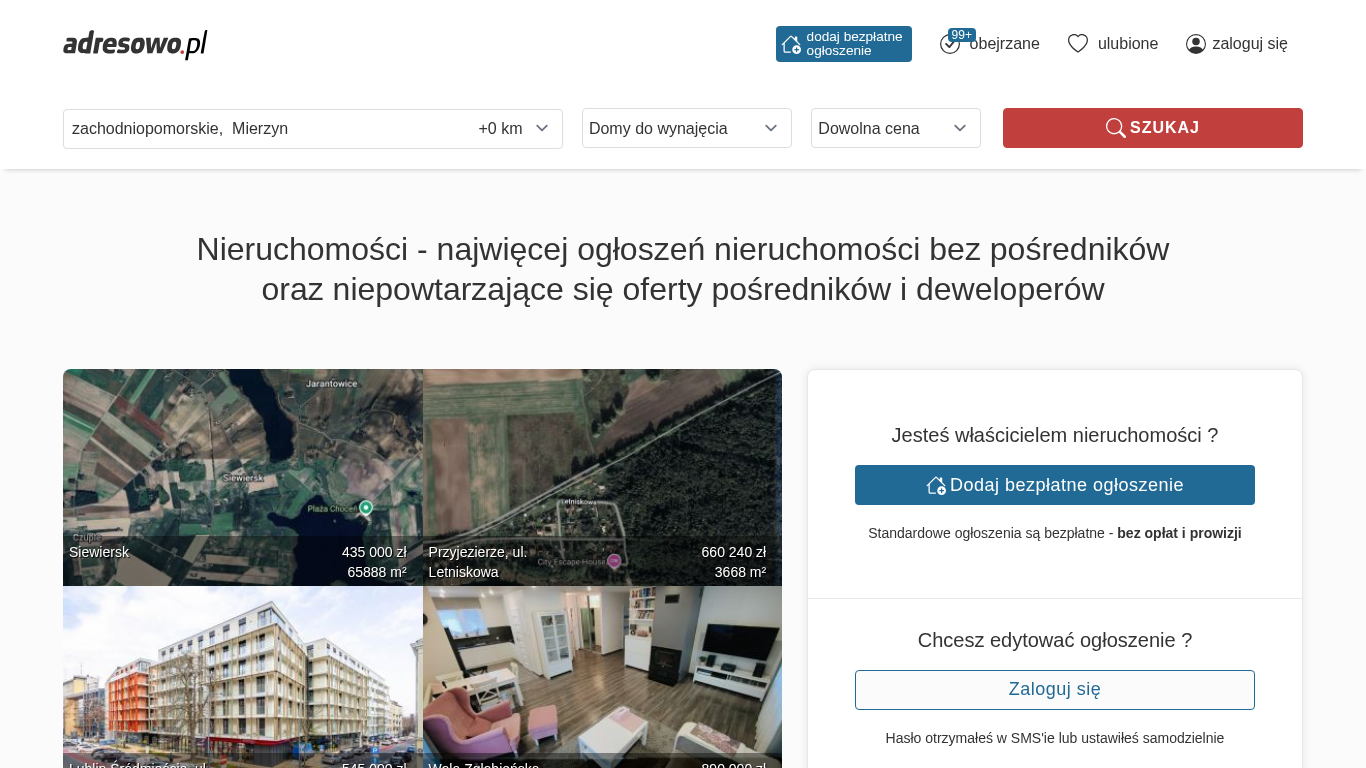Click the user profile icon
The height and width of the screenshot is (768, 1366).
(x=1195, y=44)
